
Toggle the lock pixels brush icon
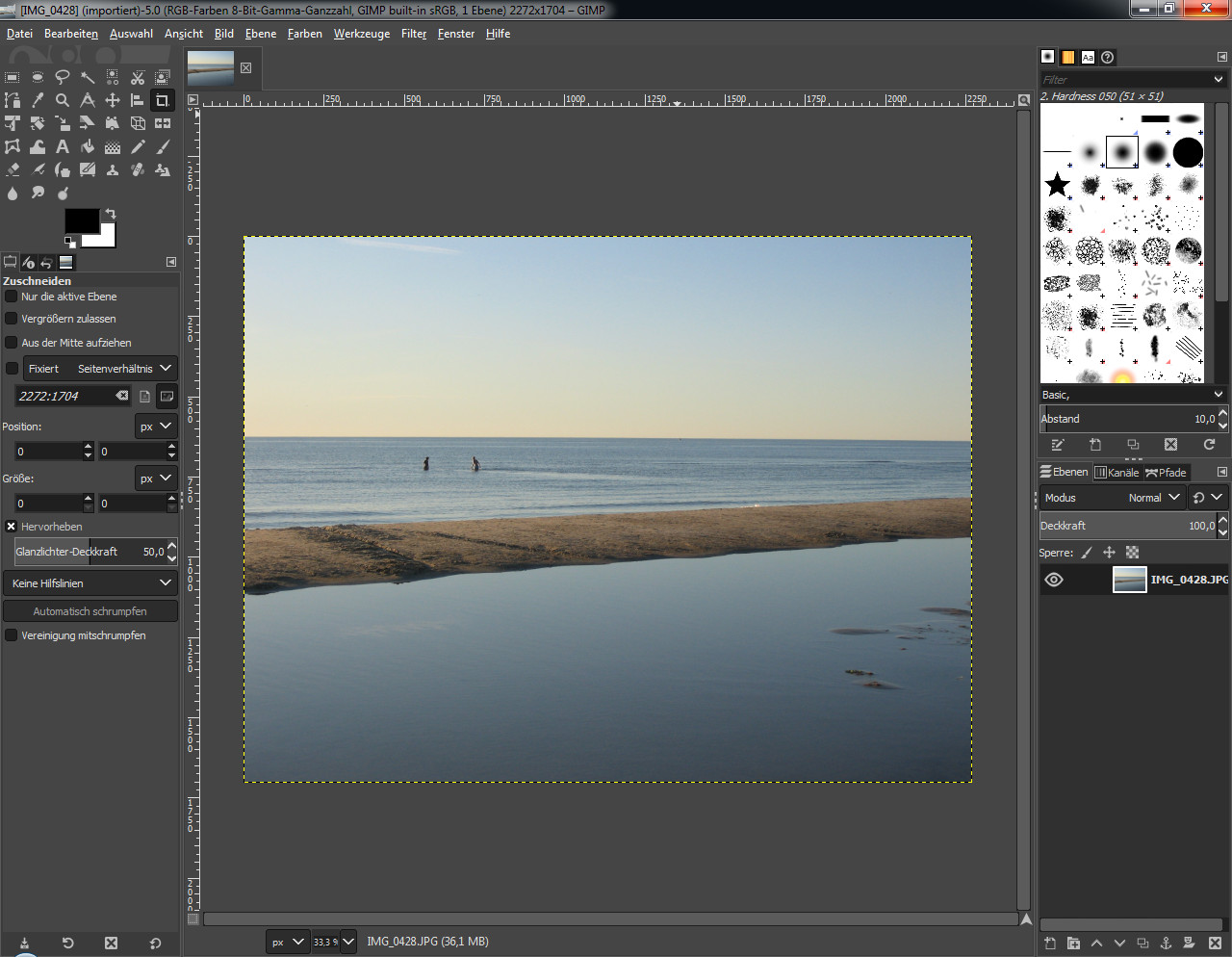tap(1087, 553)
